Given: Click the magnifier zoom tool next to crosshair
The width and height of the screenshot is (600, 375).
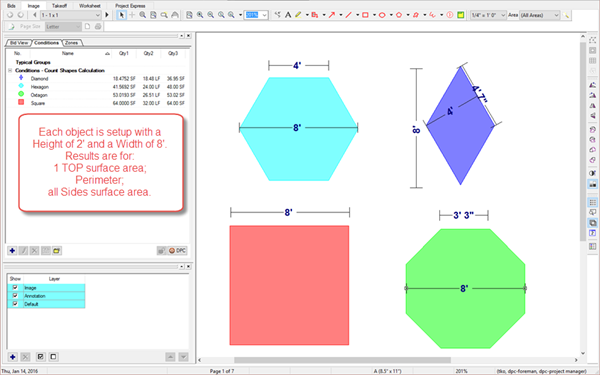Looking at the screenshot, I should (x=143, y=15).
